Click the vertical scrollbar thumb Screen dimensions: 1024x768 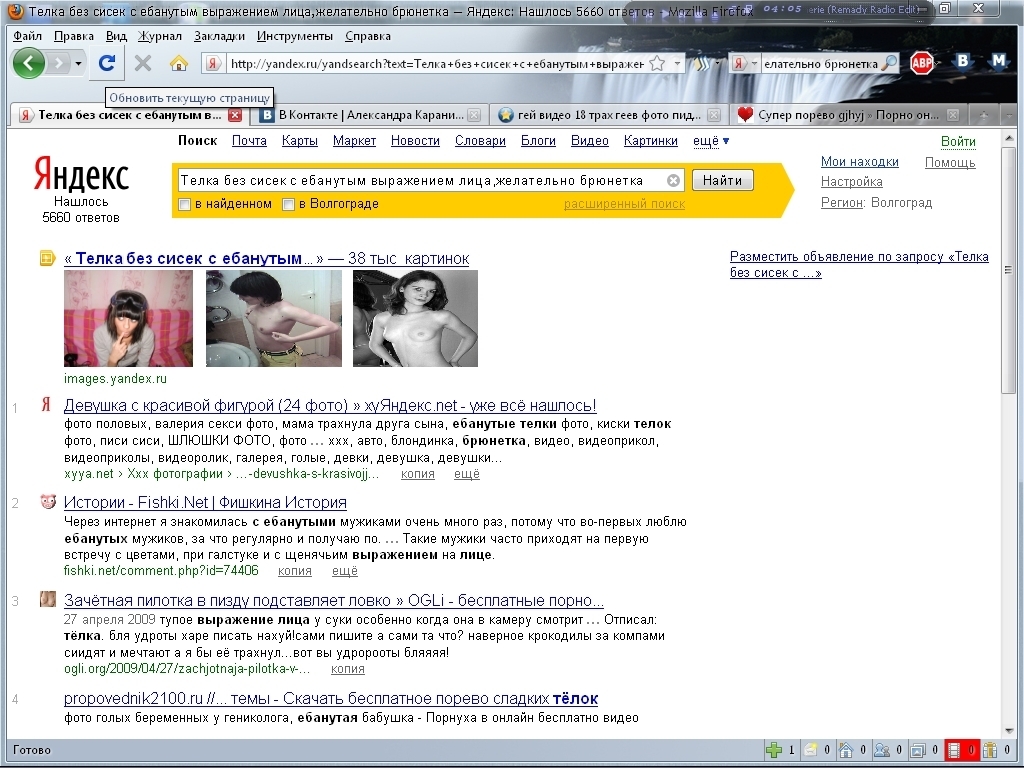1008,270
